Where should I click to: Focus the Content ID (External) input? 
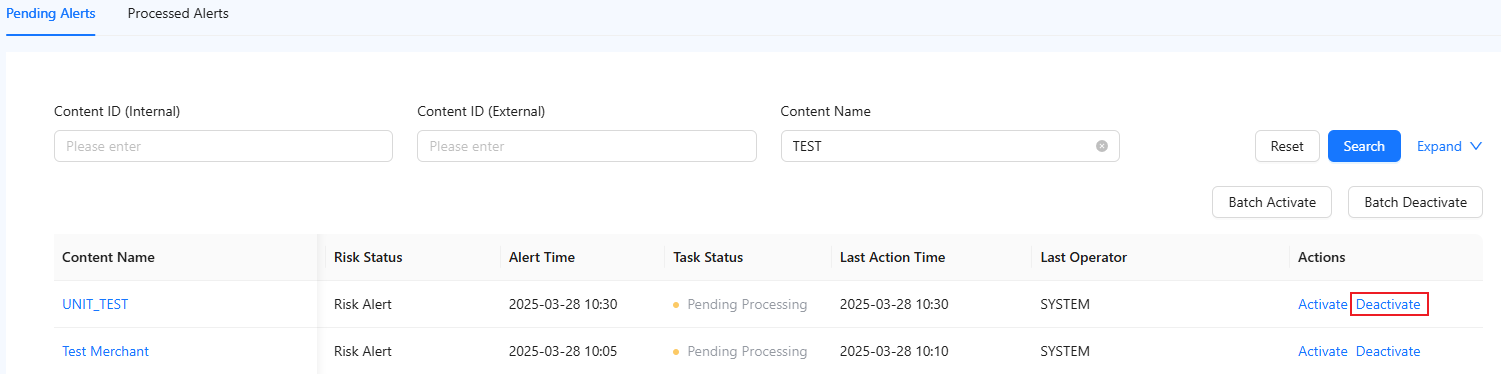click(x=587, y=146)
